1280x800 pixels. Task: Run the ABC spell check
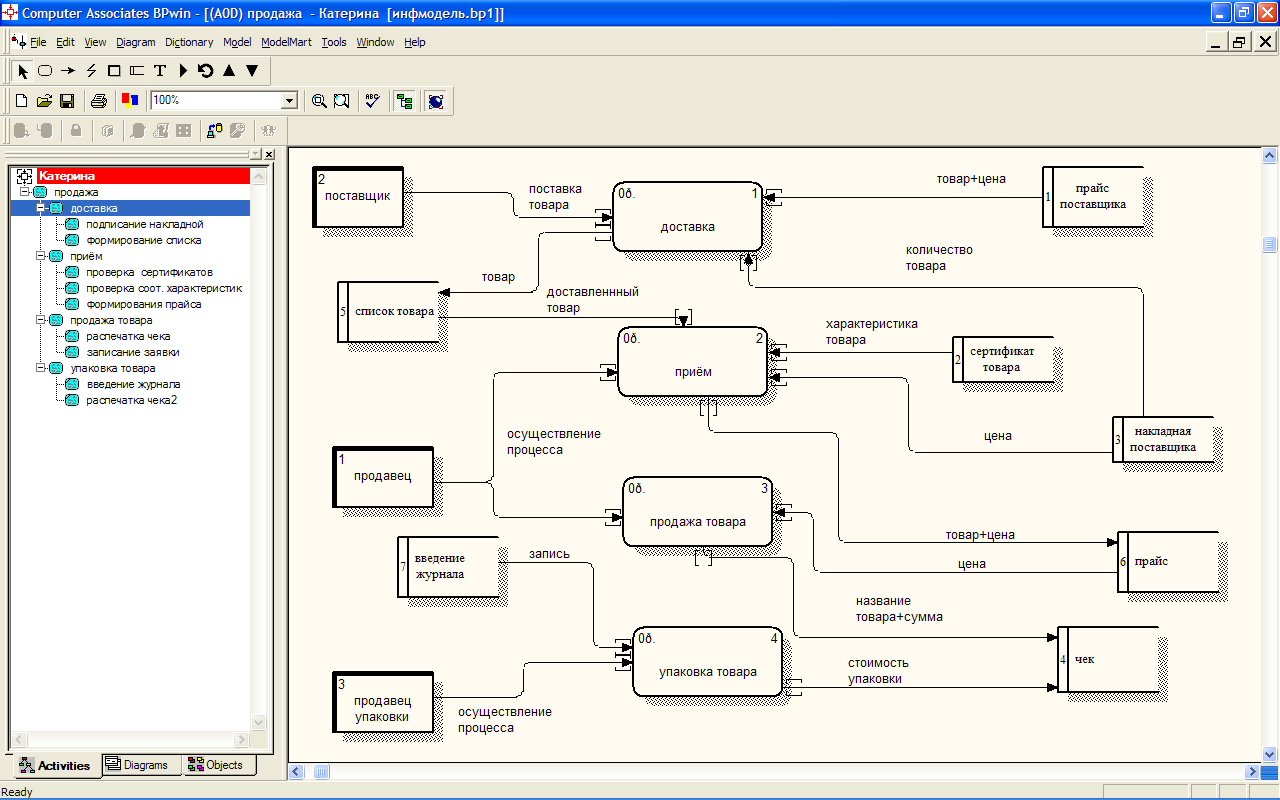pos(372,101)
